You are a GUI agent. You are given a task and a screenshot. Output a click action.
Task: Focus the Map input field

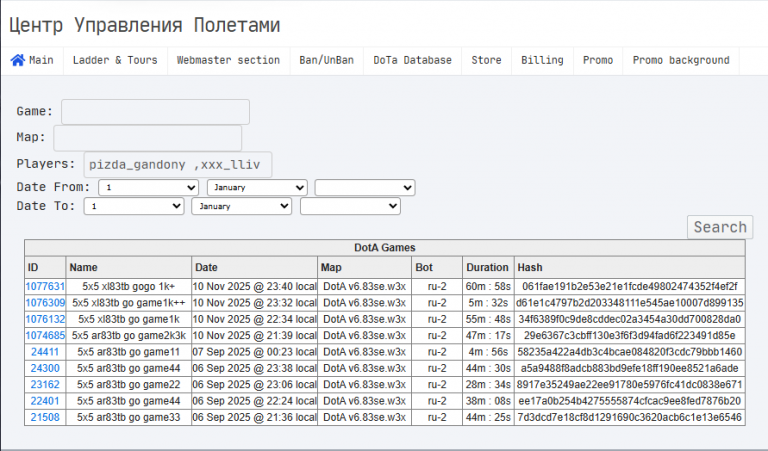click(x=147, y=138)
